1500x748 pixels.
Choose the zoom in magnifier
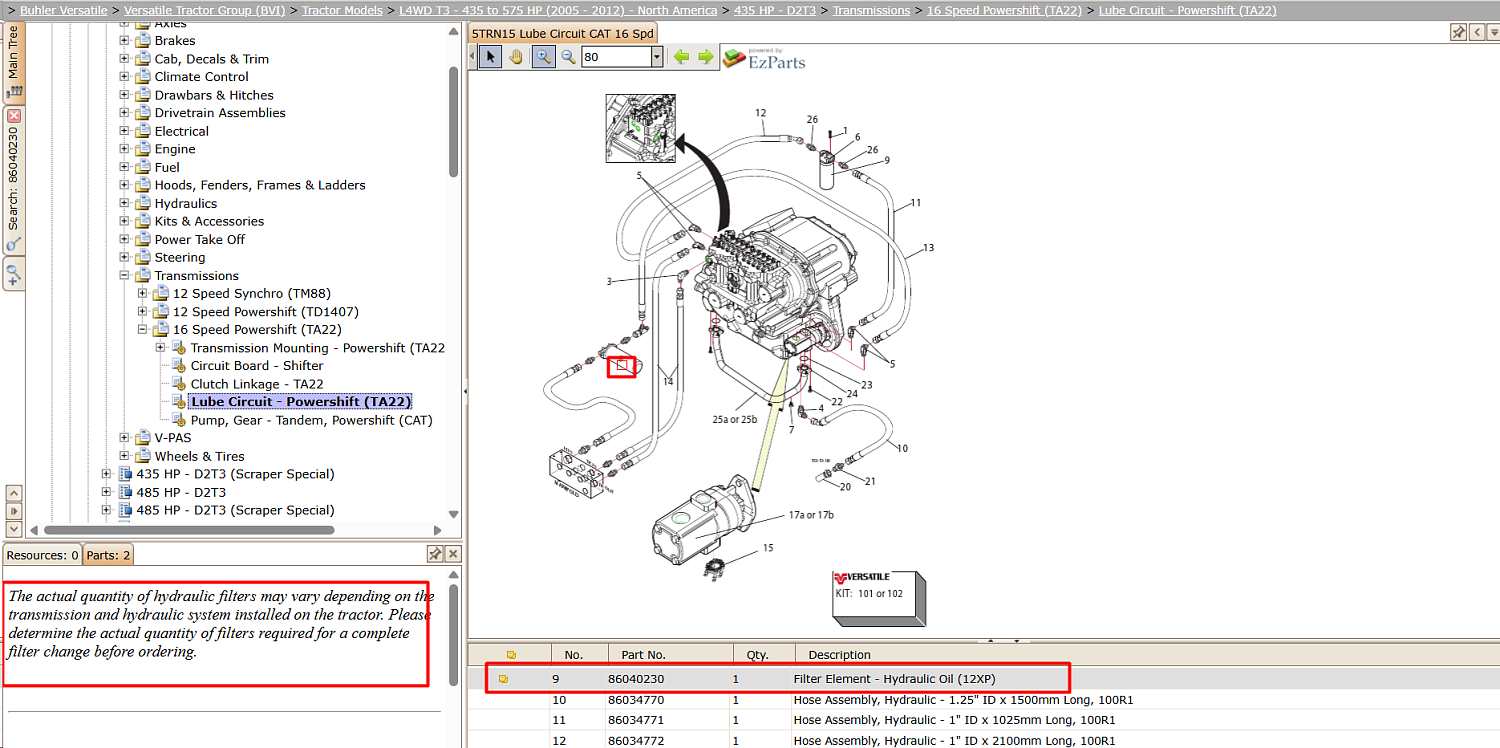click(542, 57)
